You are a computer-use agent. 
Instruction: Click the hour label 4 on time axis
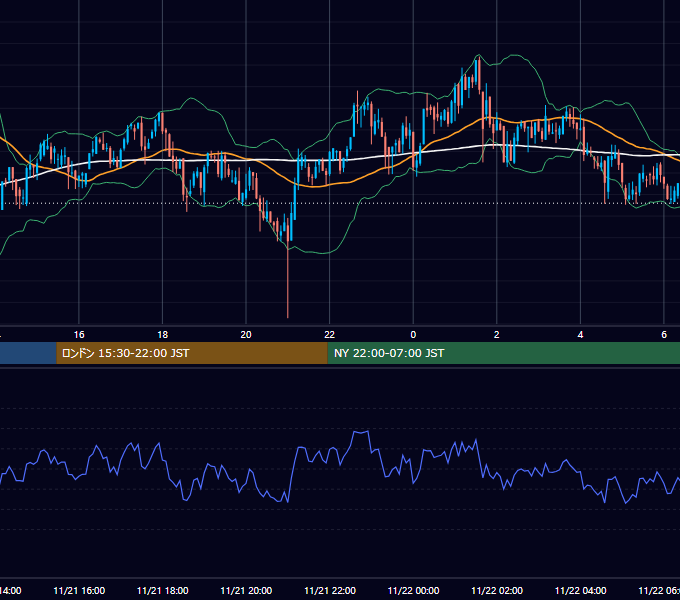point(580,335)
